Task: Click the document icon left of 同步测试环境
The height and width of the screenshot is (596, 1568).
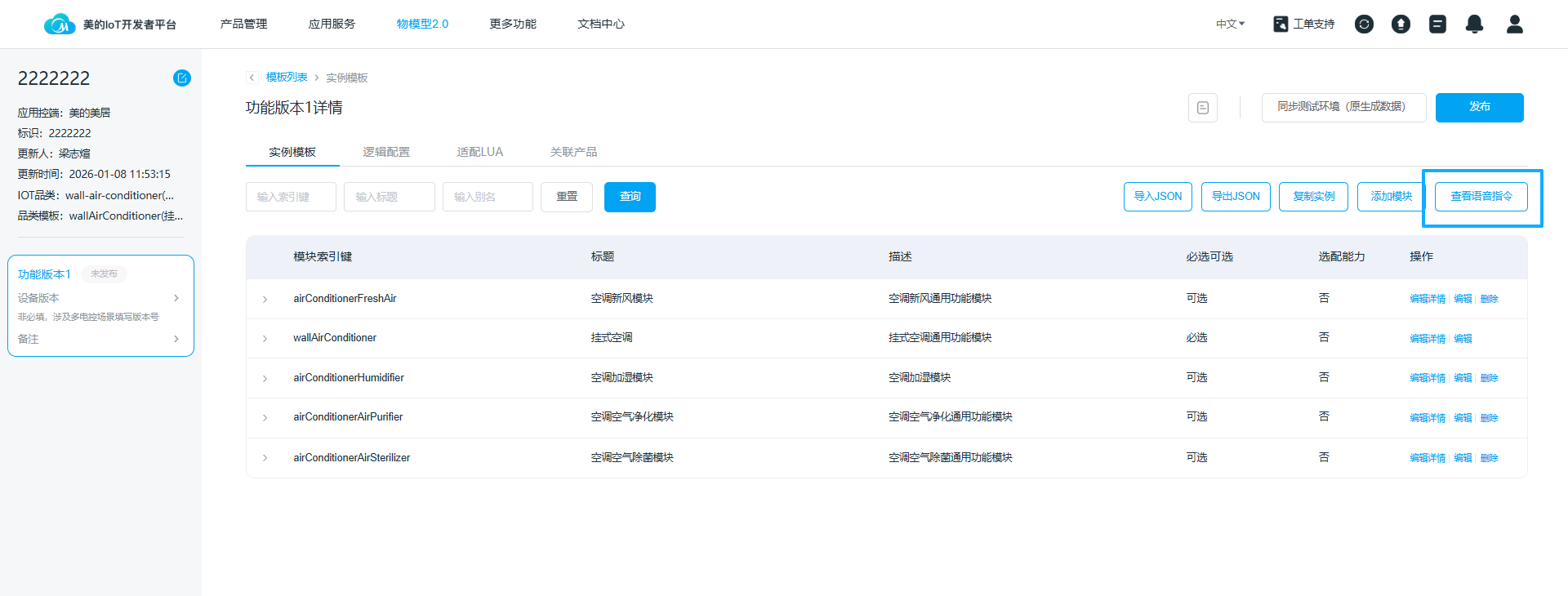Action: (1202, 108)
